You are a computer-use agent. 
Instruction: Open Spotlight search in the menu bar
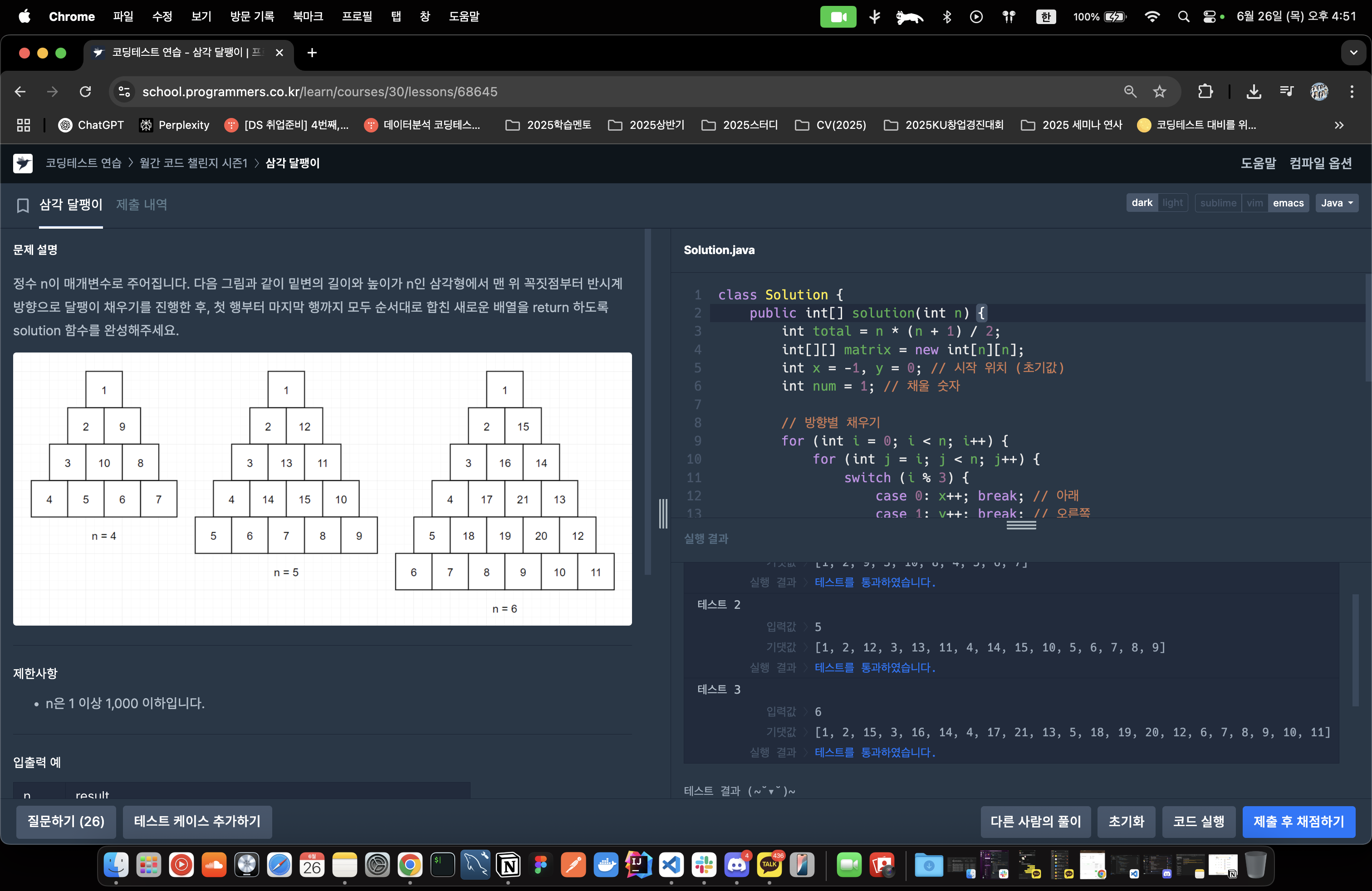pos(1184,17)
